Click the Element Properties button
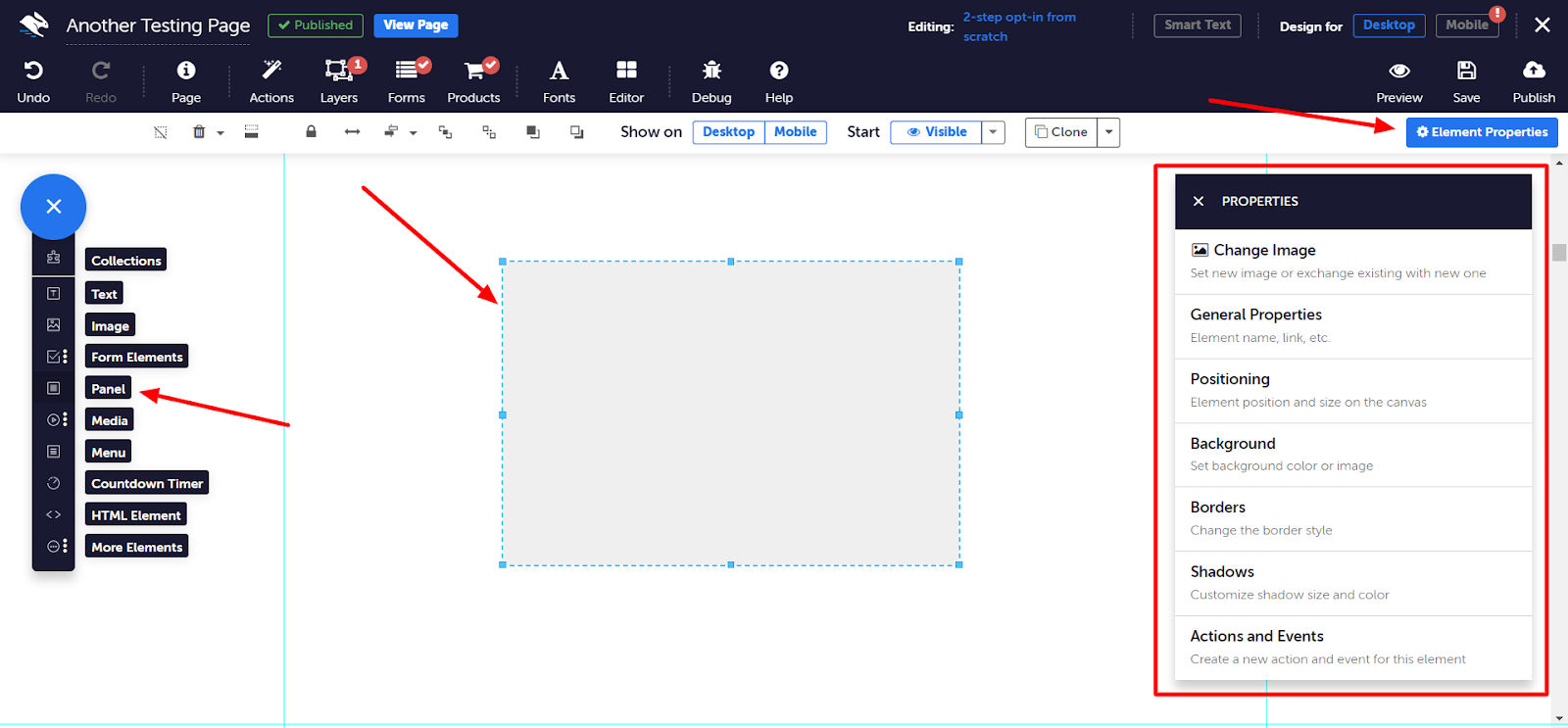 tap(1482, 132)
